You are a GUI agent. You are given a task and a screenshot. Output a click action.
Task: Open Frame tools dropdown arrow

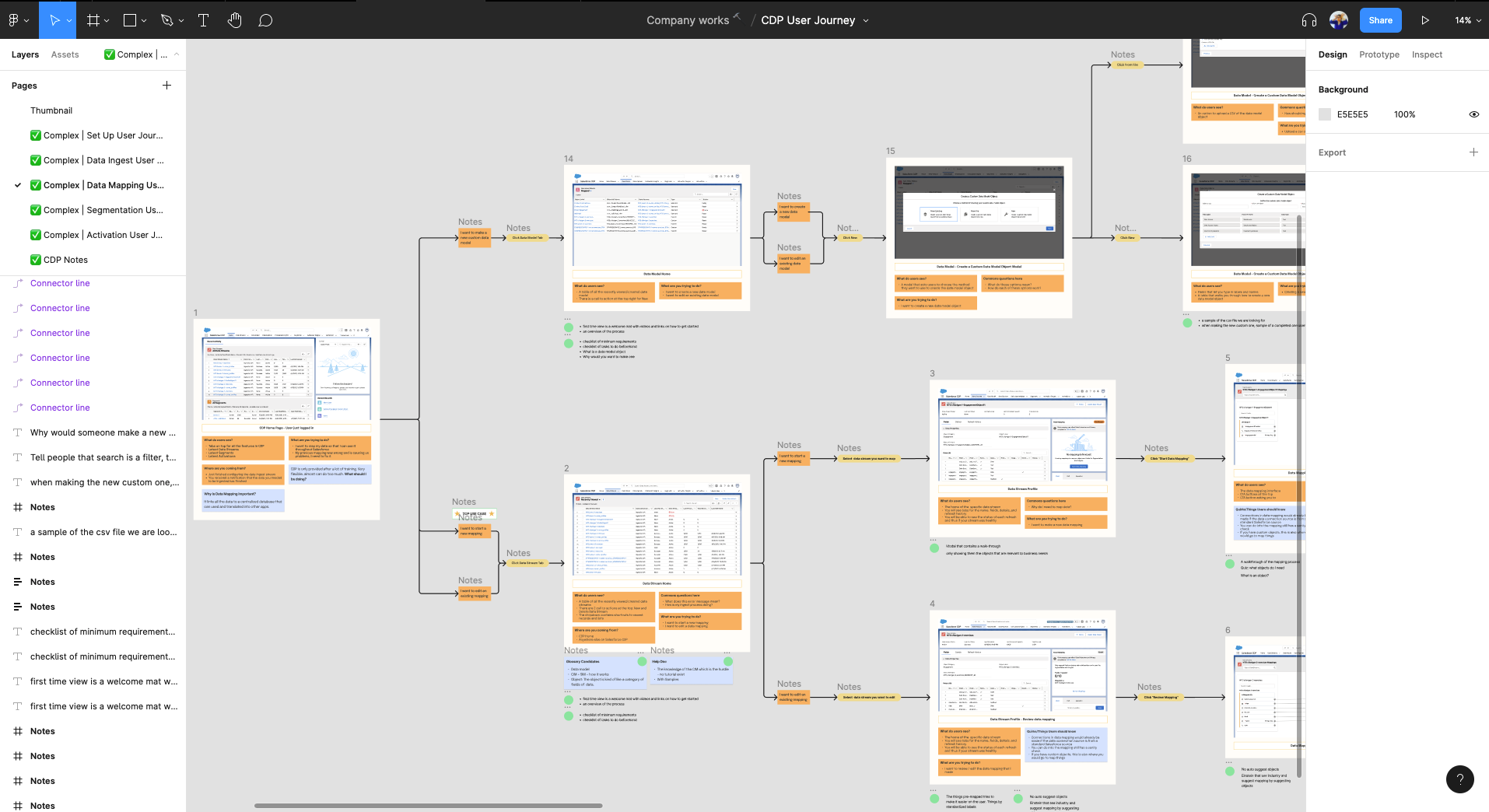click(107, 20)
